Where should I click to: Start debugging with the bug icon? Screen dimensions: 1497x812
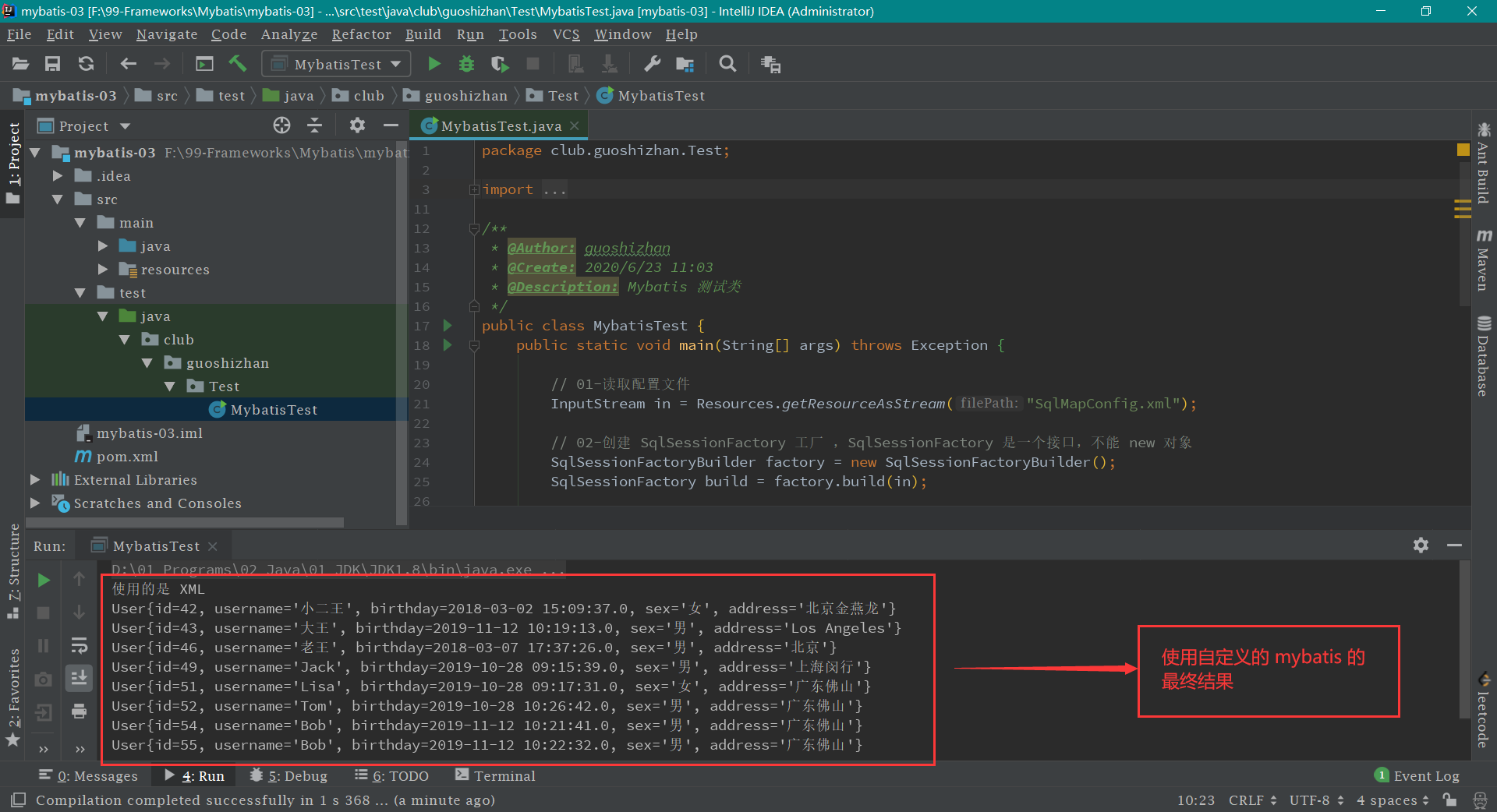click(x=466, y=64)
